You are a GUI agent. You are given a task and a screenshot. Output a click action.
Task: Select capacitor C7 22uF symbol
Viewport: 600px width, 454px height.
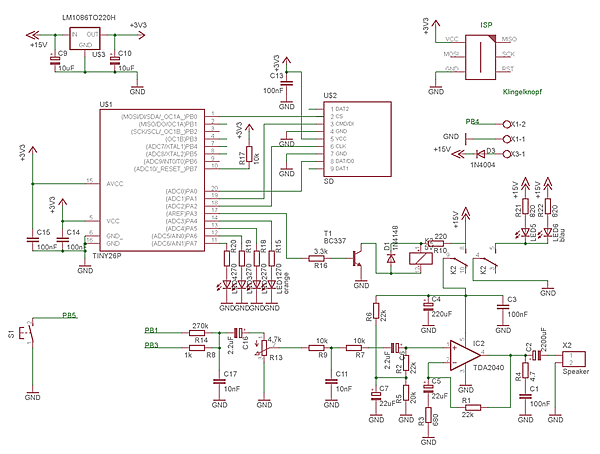(376, 395)
